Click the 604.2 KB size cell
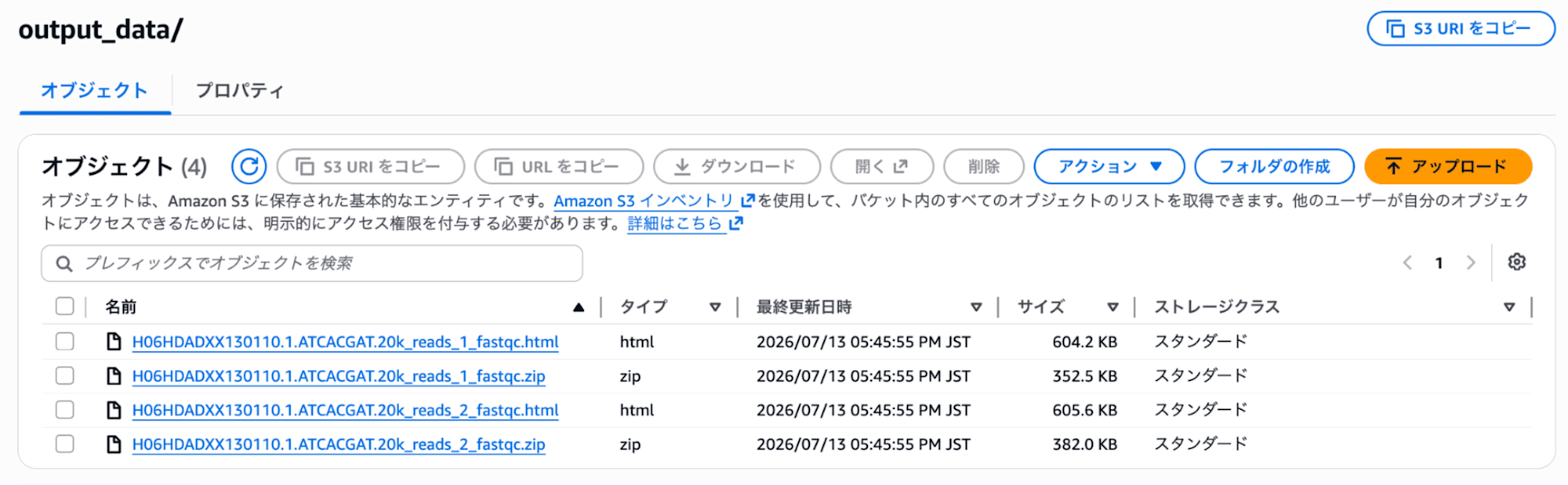 click(1084, 342)
